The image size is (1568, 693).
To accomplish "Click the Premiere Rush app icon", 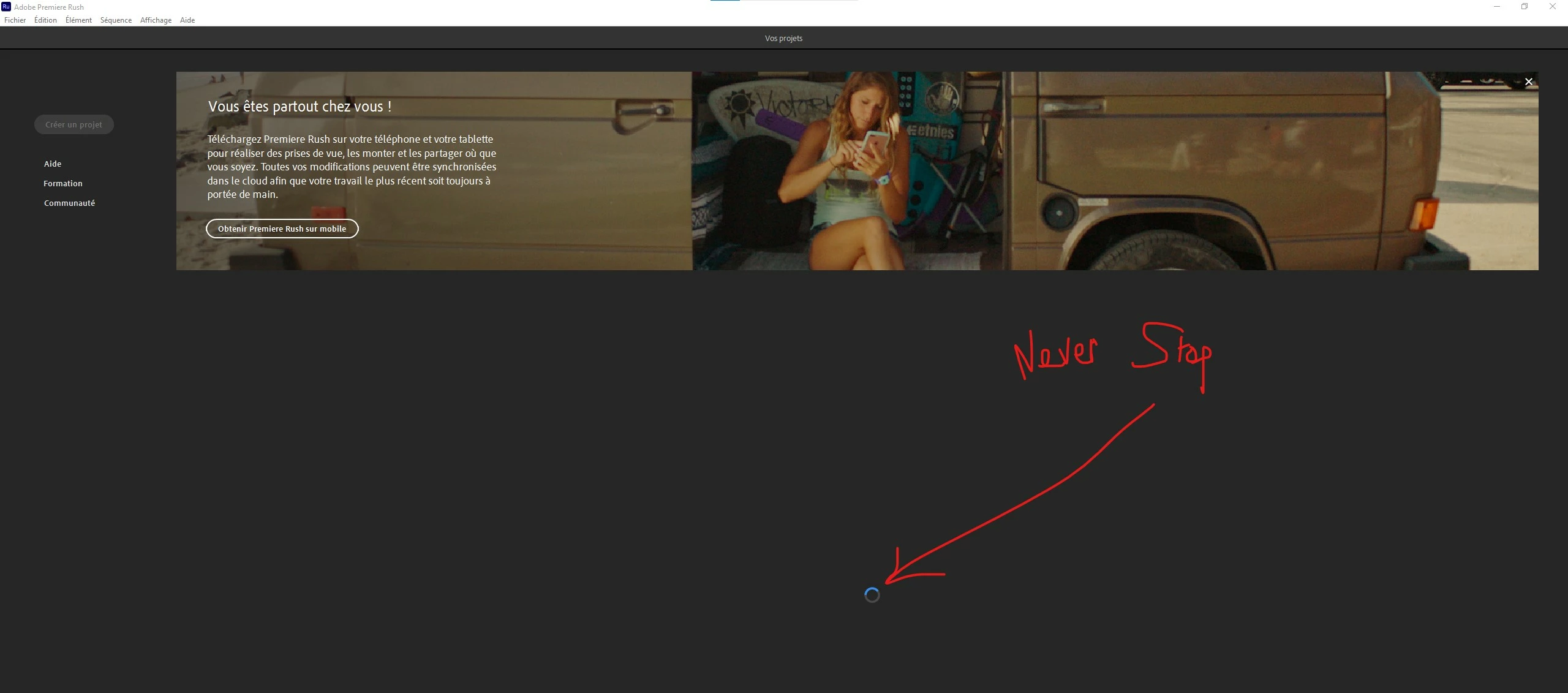I will (x=6, y=7).
